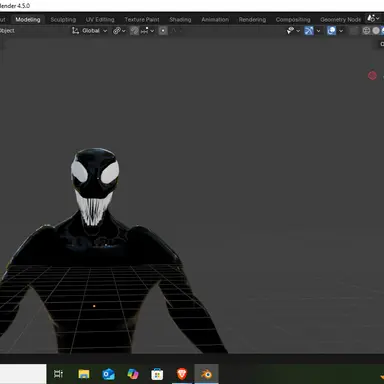Open object visibility and selectability filter

click(x=293, y=31)
